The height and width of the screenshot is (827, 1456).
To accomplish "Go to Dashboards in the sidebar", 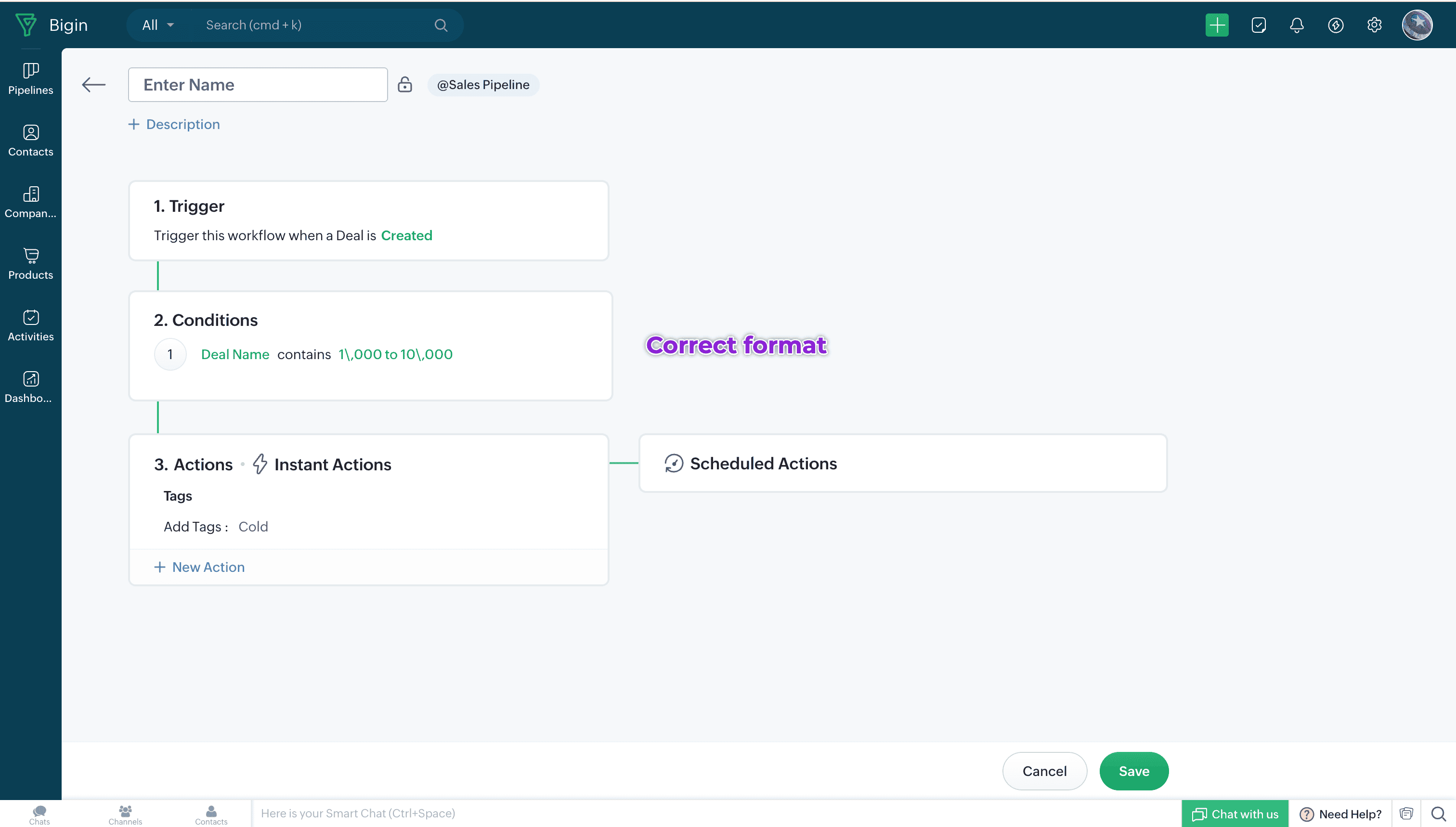I will pyautogui.click(x=31, y=387).
